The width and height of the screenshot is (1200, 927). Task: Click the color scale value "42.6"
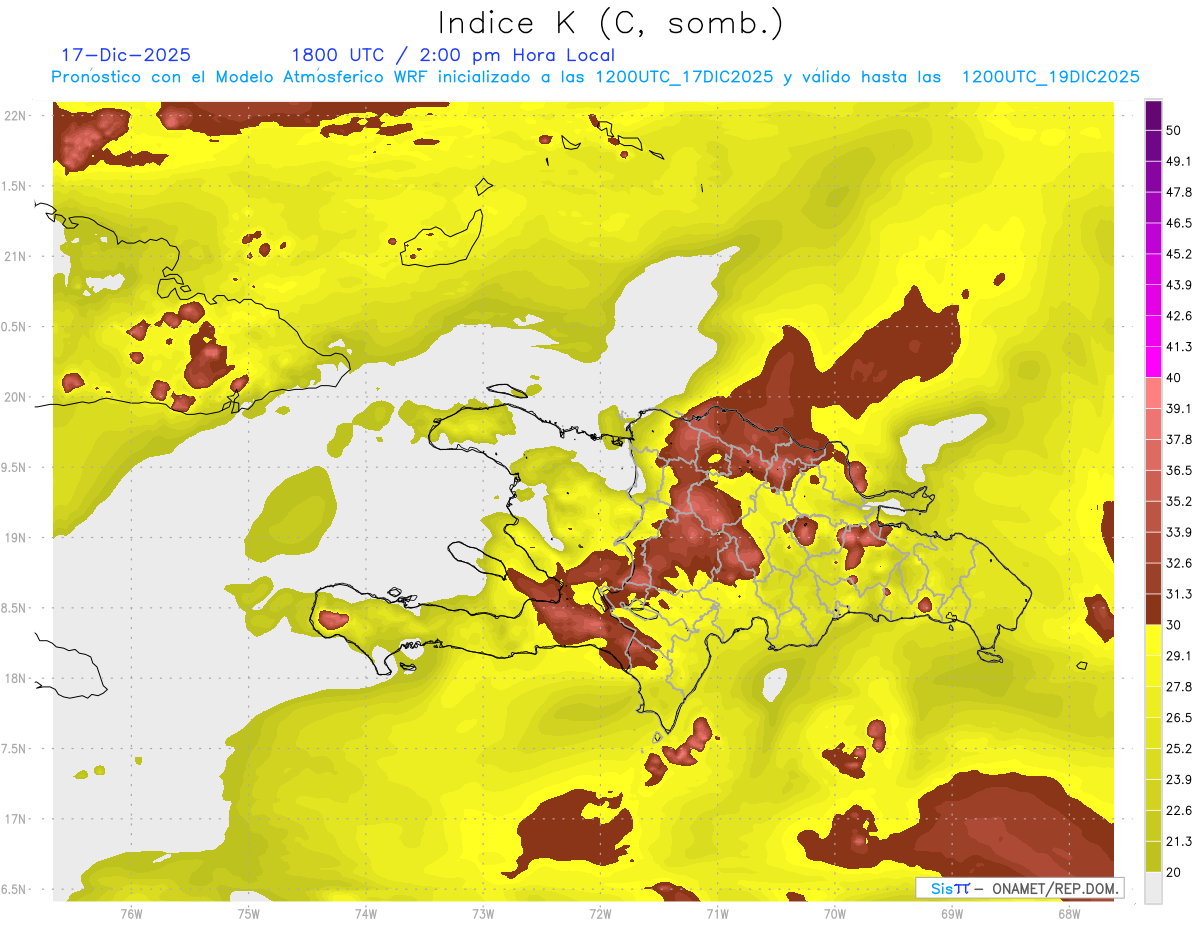point(1179,316)
